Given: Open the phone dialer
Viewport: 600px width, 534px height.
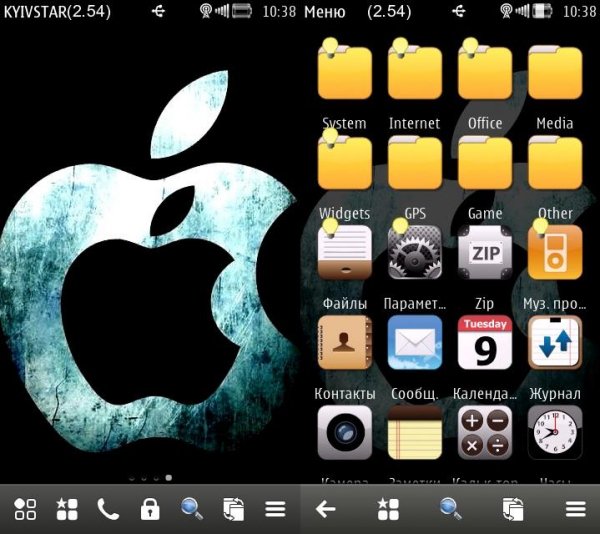Looking at the screenshot, I should (108, 509).
